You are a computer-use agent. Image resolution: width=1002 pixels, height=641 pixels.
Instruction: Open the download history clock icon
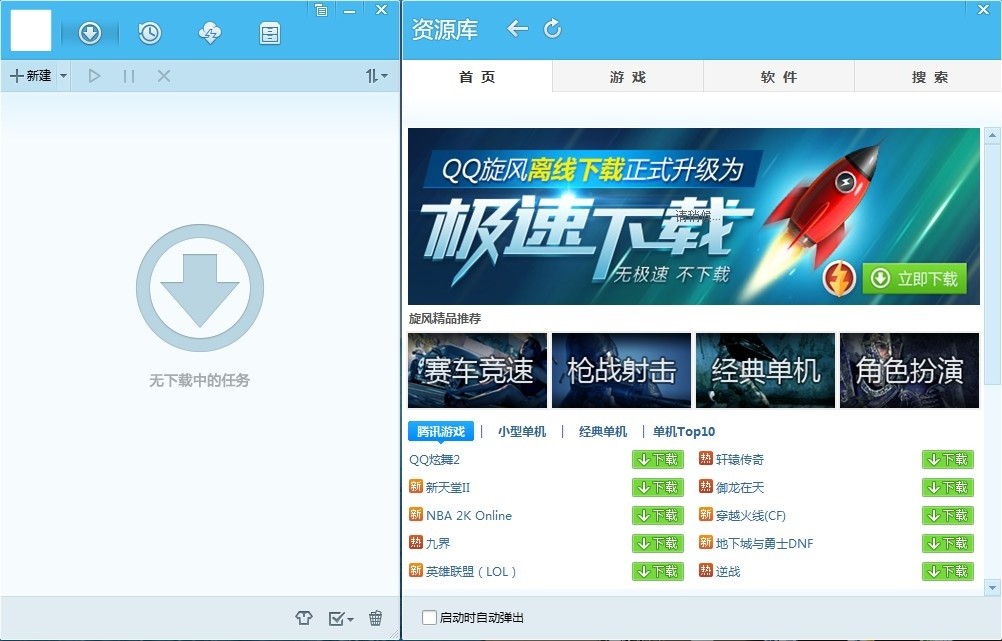149,32
